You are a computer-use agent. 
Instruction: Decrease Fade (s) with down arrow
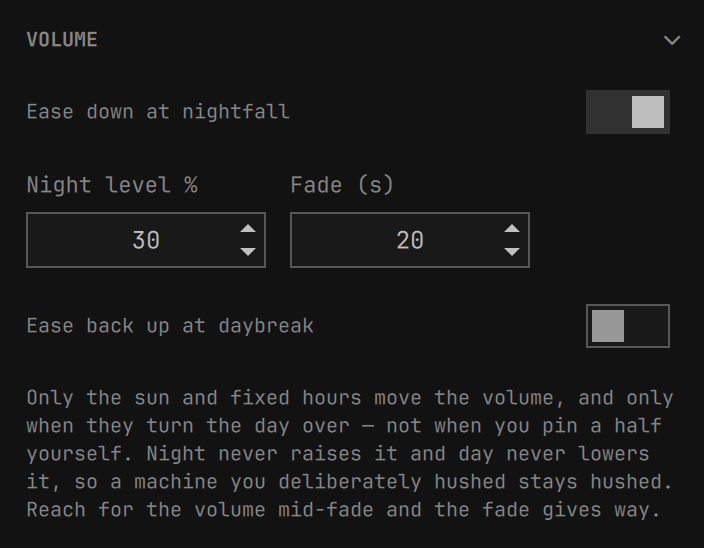click(x=512, y=251)
